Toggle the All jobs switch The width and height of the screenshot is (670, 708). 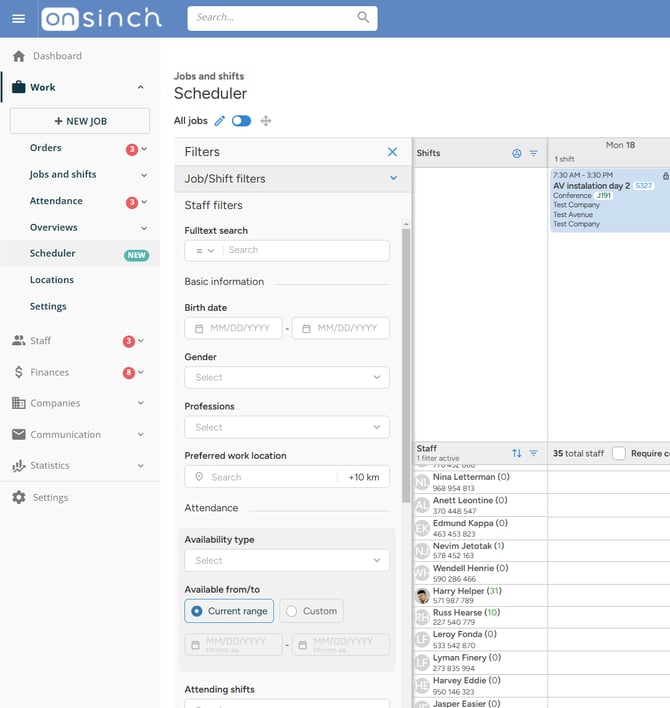(242, 121)
